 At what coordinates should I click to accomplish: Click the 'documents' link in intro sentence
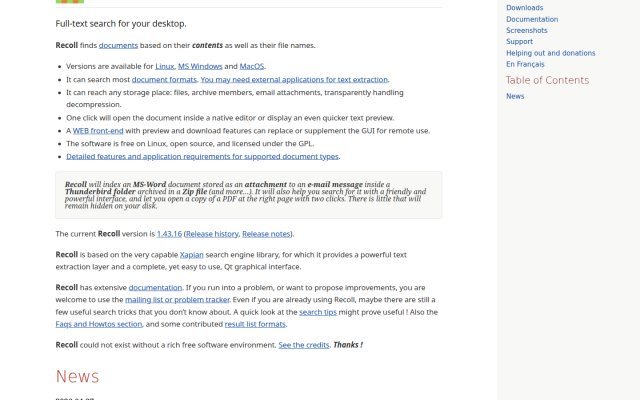pos(118,45)
